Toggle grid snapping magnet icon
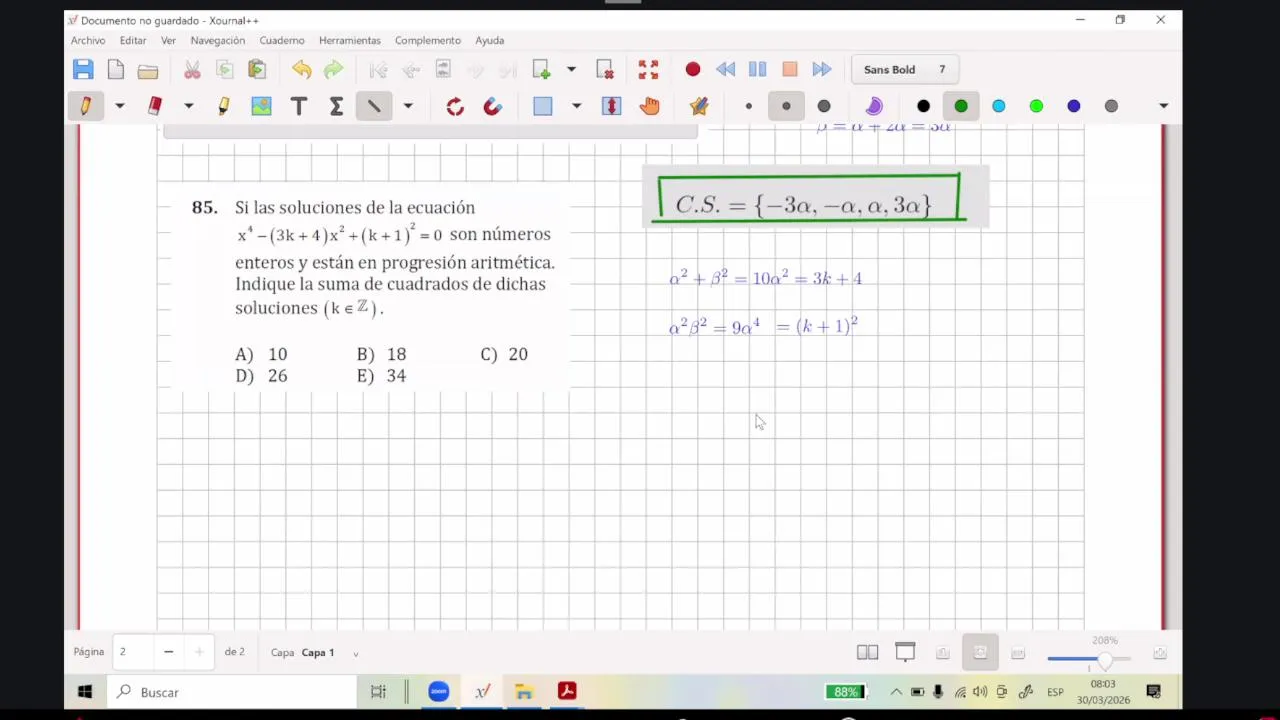 (492, 106)
